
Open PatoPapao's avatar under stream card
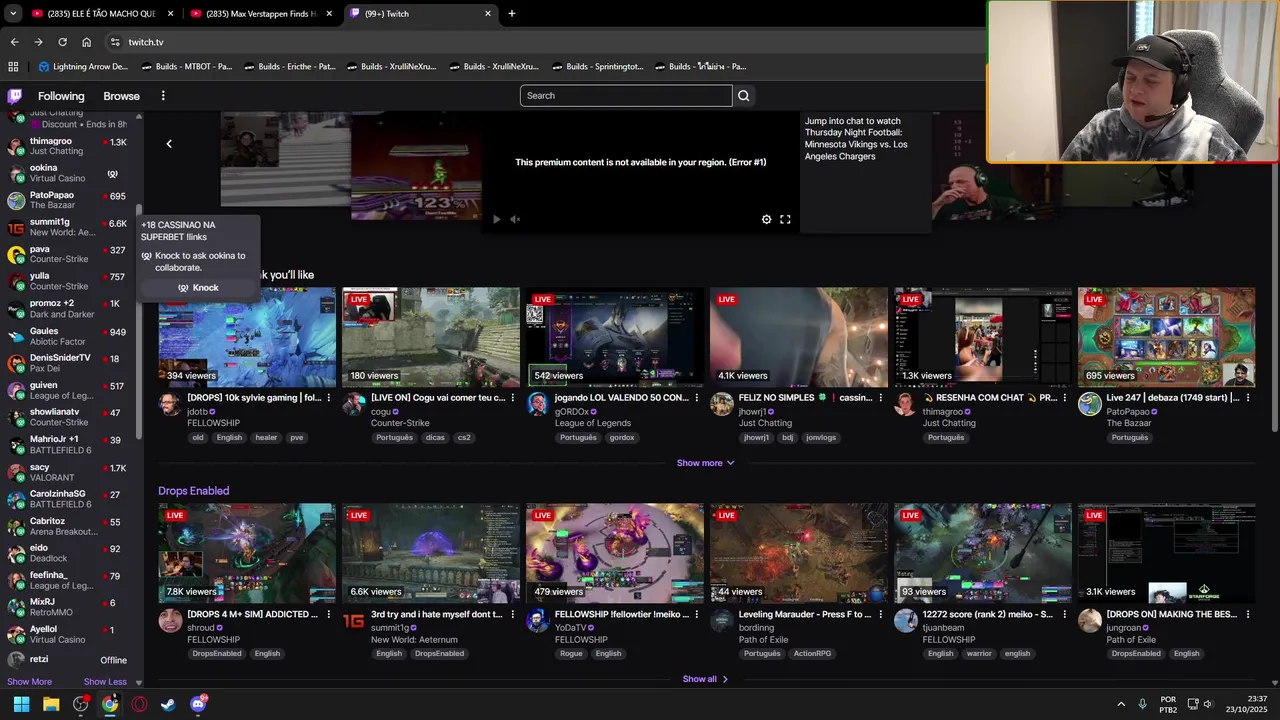tap(1090, 404)
